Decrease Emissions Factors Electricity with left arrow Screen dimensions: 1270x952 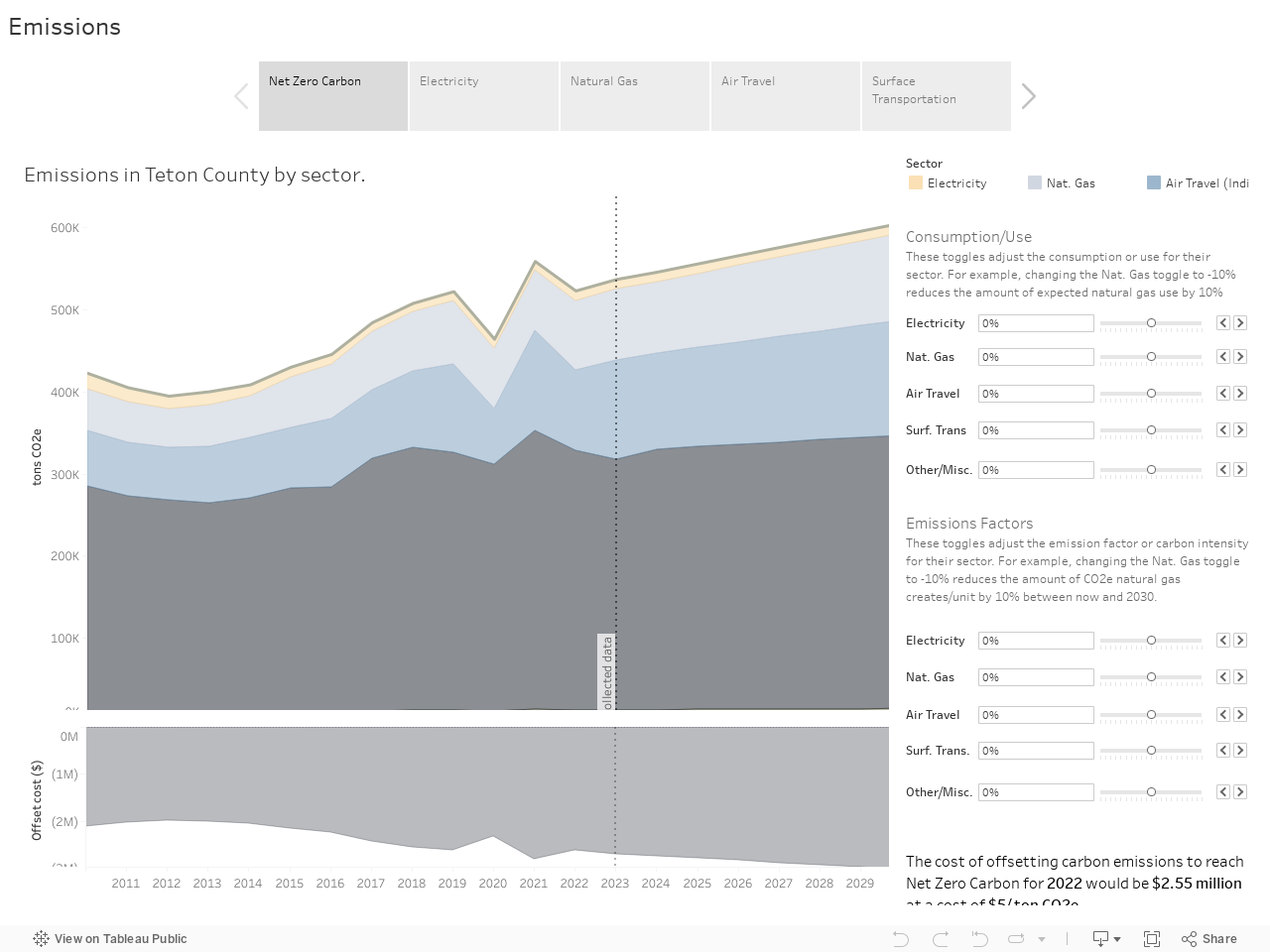click(1223, 641)
